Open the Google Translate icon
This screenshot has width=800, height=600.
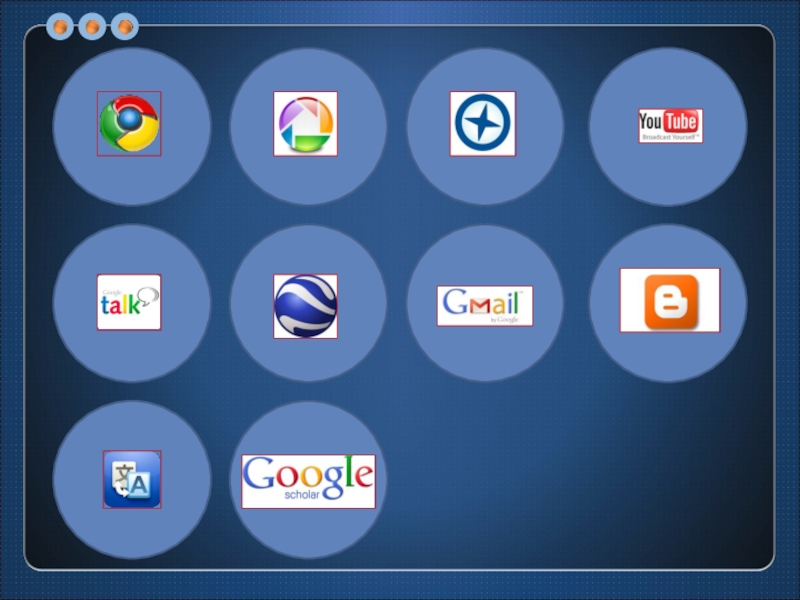tap(132, 479)
